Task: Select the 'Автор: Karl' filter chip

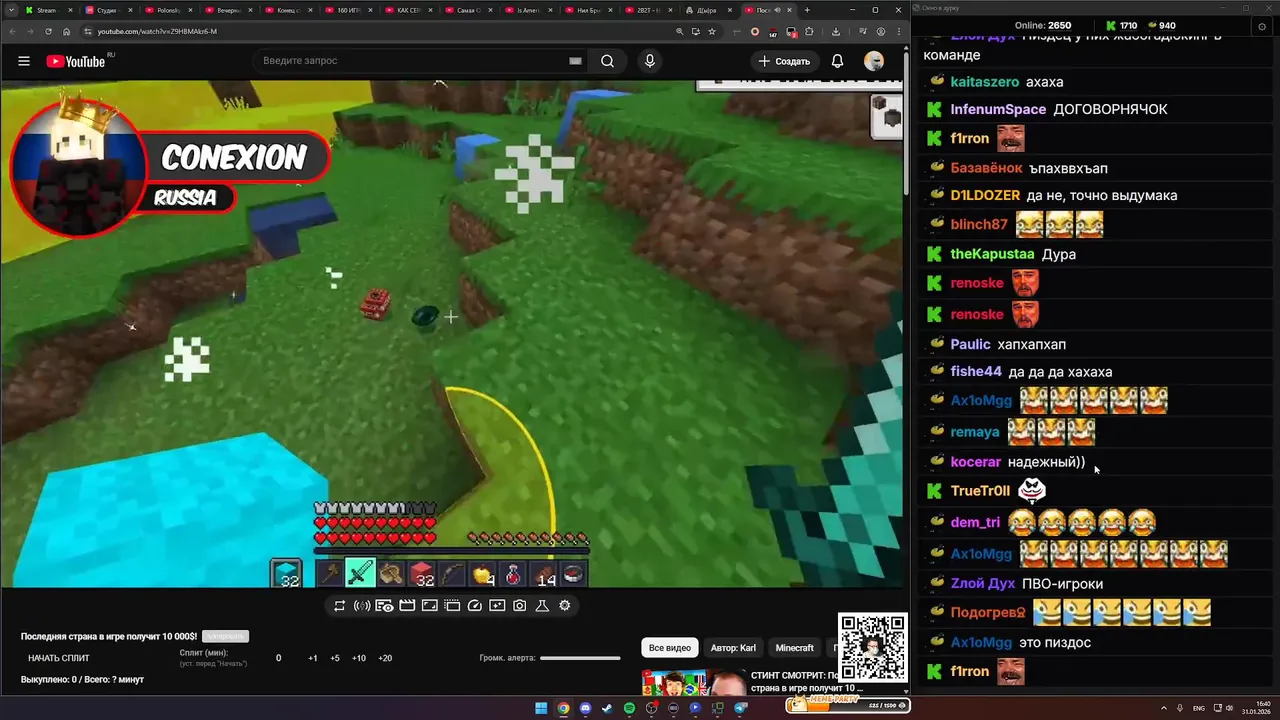Action: coord(733,648)
